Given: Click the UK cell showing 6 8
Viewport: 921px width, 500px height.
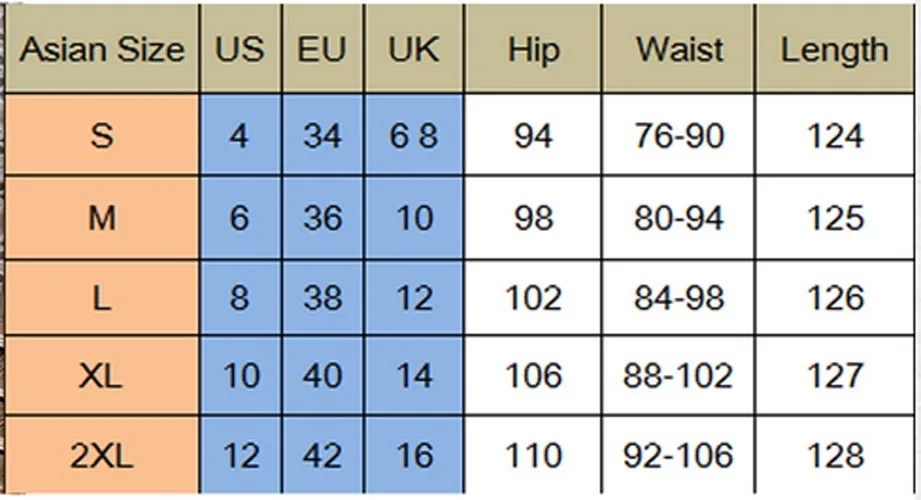Looking at the screenshot, I should click(x=414, y=134).
